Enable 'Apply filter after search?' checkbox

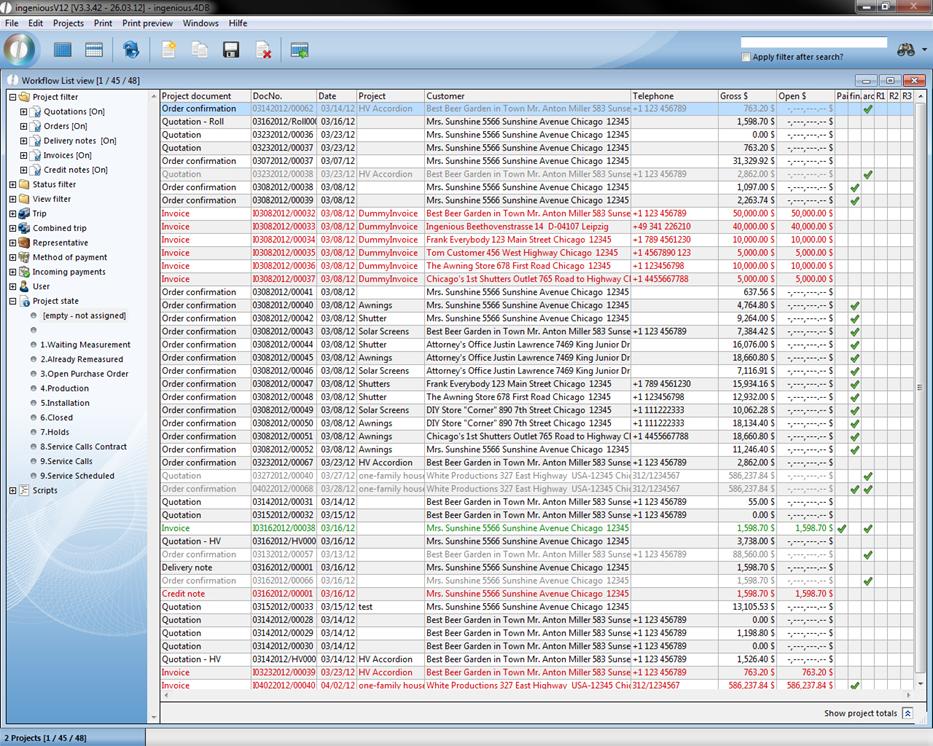click(x=746, y=58)
